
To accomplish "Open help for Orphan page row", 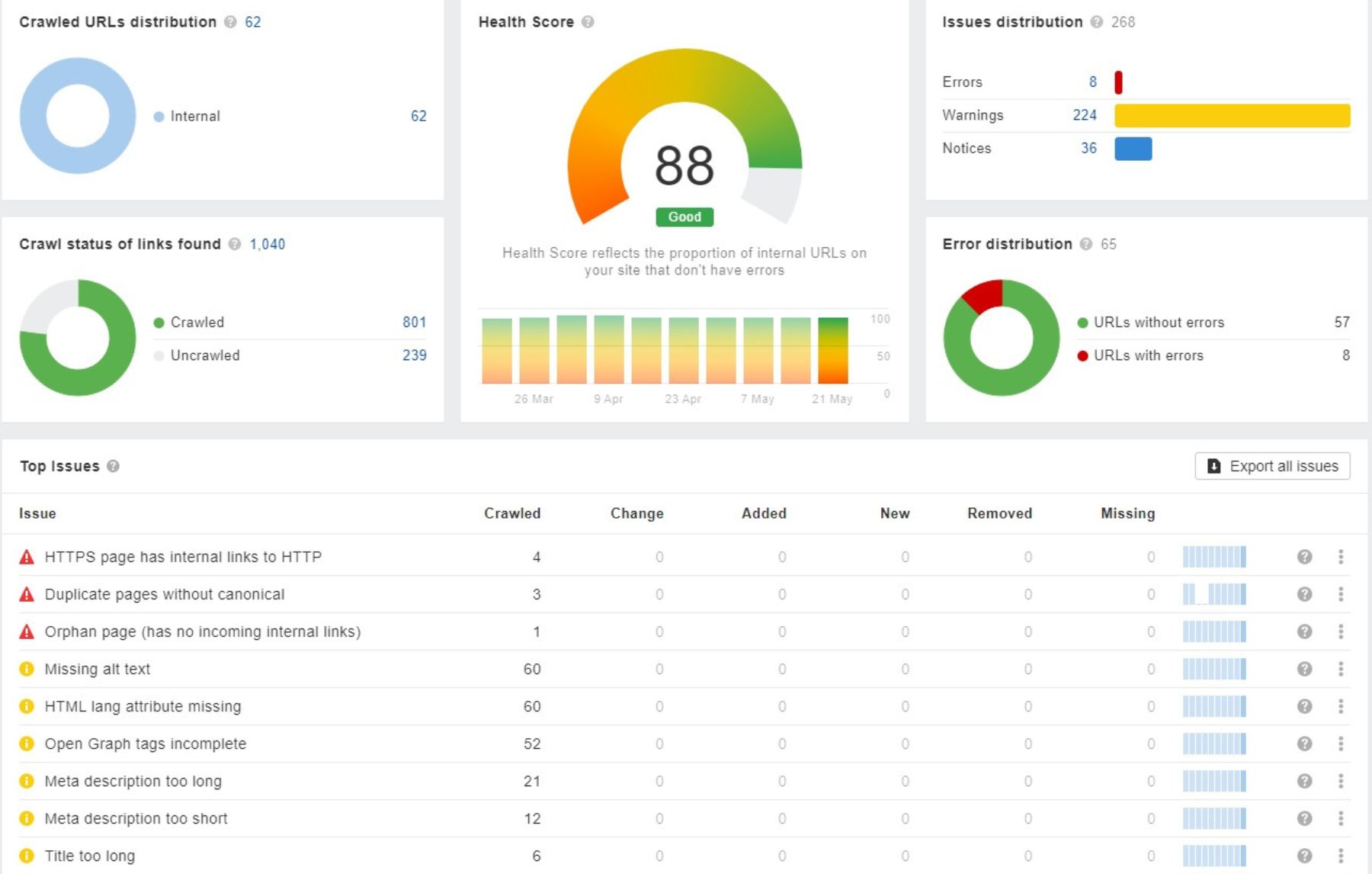I will pyautogui.click(x=1304, y=631).
